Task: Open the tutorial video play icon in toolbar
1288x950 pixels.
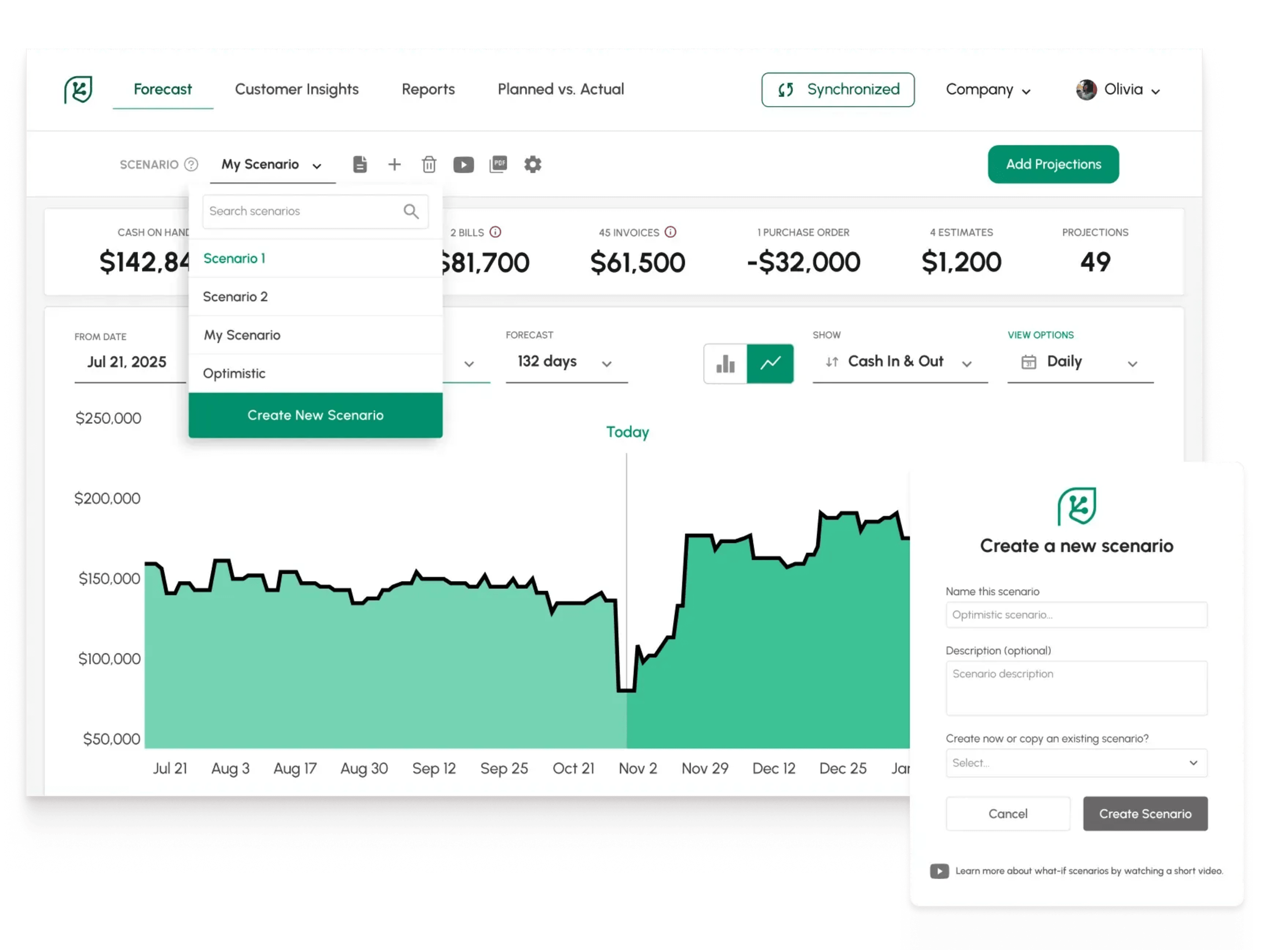Action: pos(463,165)
